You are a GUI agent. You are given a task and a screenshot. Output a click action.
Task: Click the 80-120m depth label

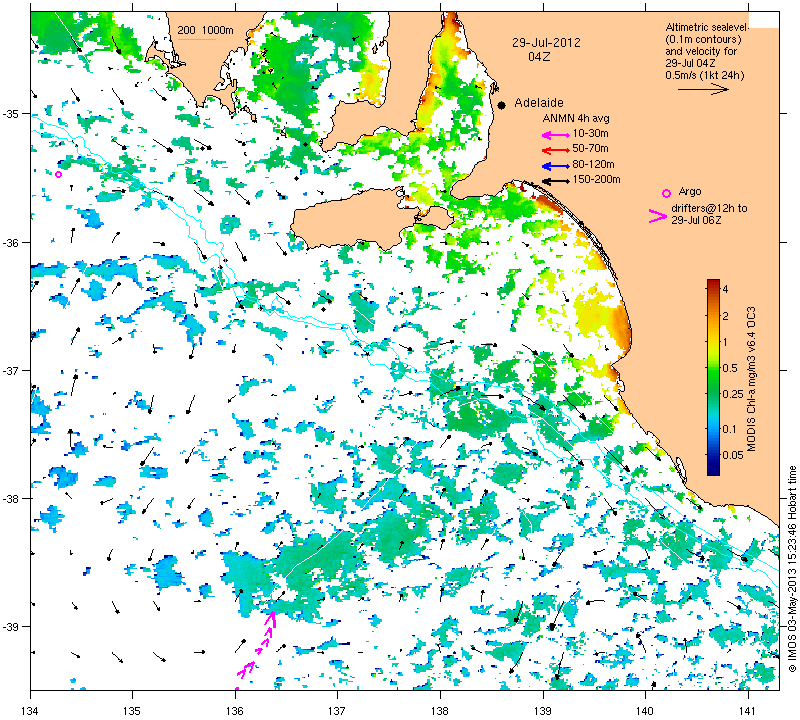click(593, 164)
